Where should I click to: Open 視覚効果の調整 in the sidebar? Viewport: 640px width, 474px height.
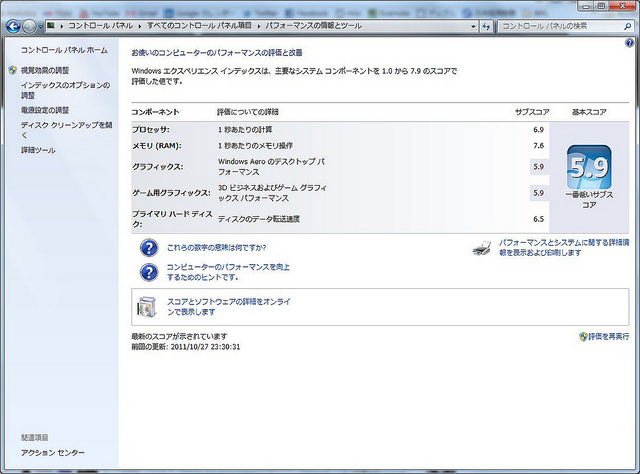[x=45, y=71]
